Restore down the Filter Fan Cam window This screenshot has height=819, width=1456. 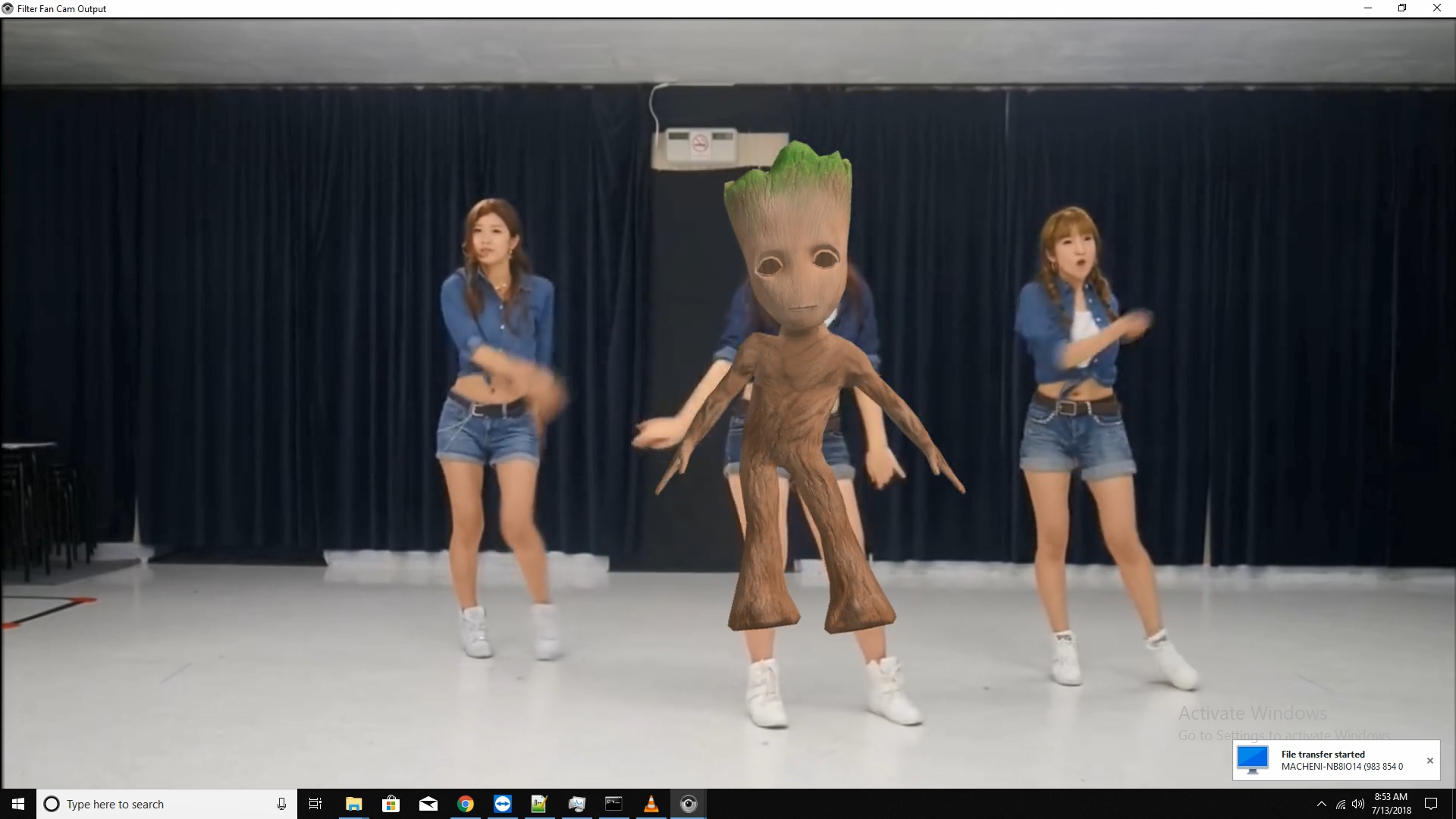(1402, 8)
